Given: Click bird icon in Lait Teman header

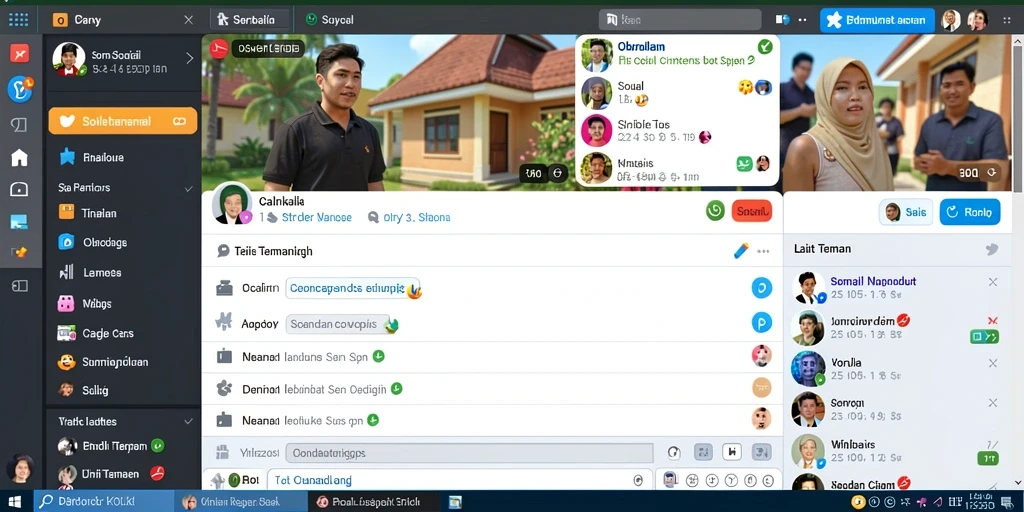Looking at the screenshot, I should [x=992, y=249].
